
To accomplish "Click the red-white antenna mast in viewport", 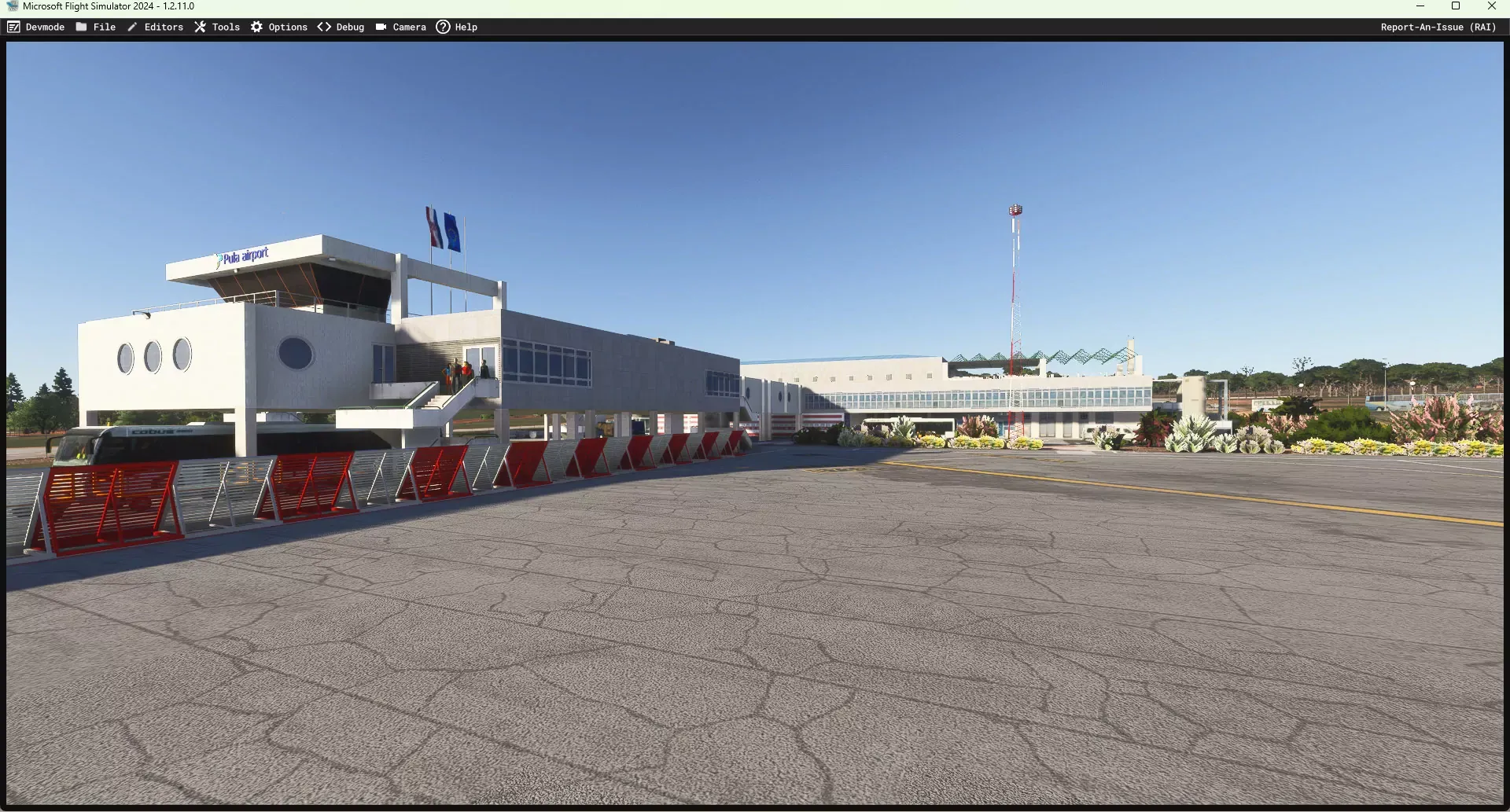I will click(1015, 314).
